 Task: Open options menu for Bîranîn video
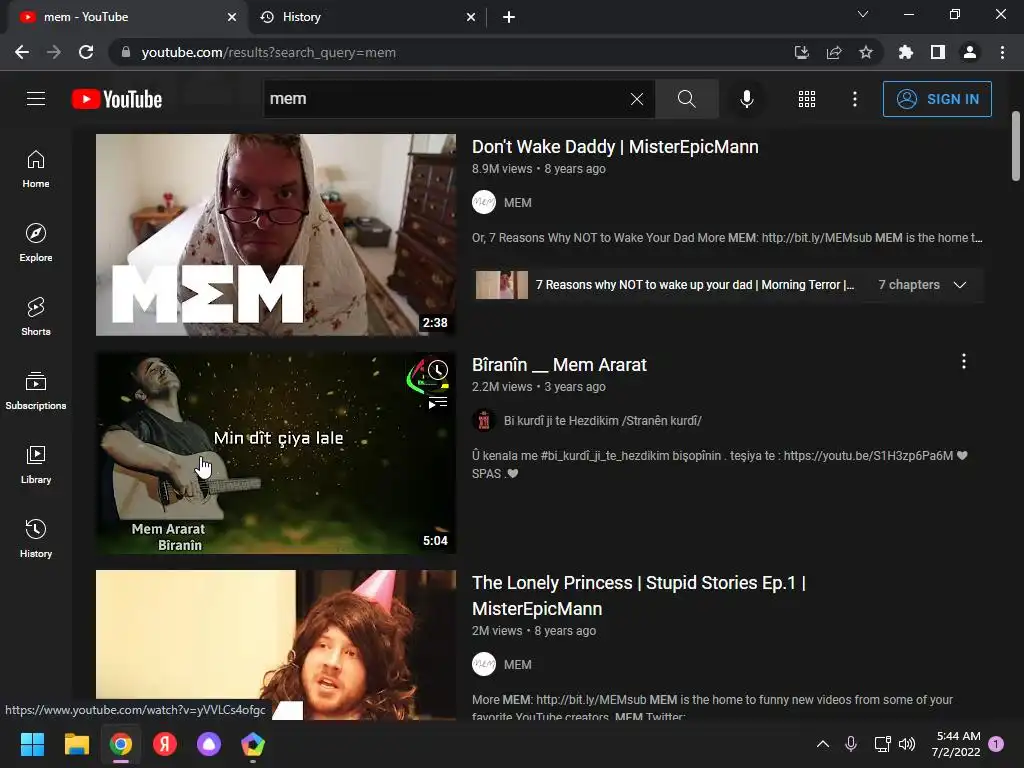coord(963,361)
